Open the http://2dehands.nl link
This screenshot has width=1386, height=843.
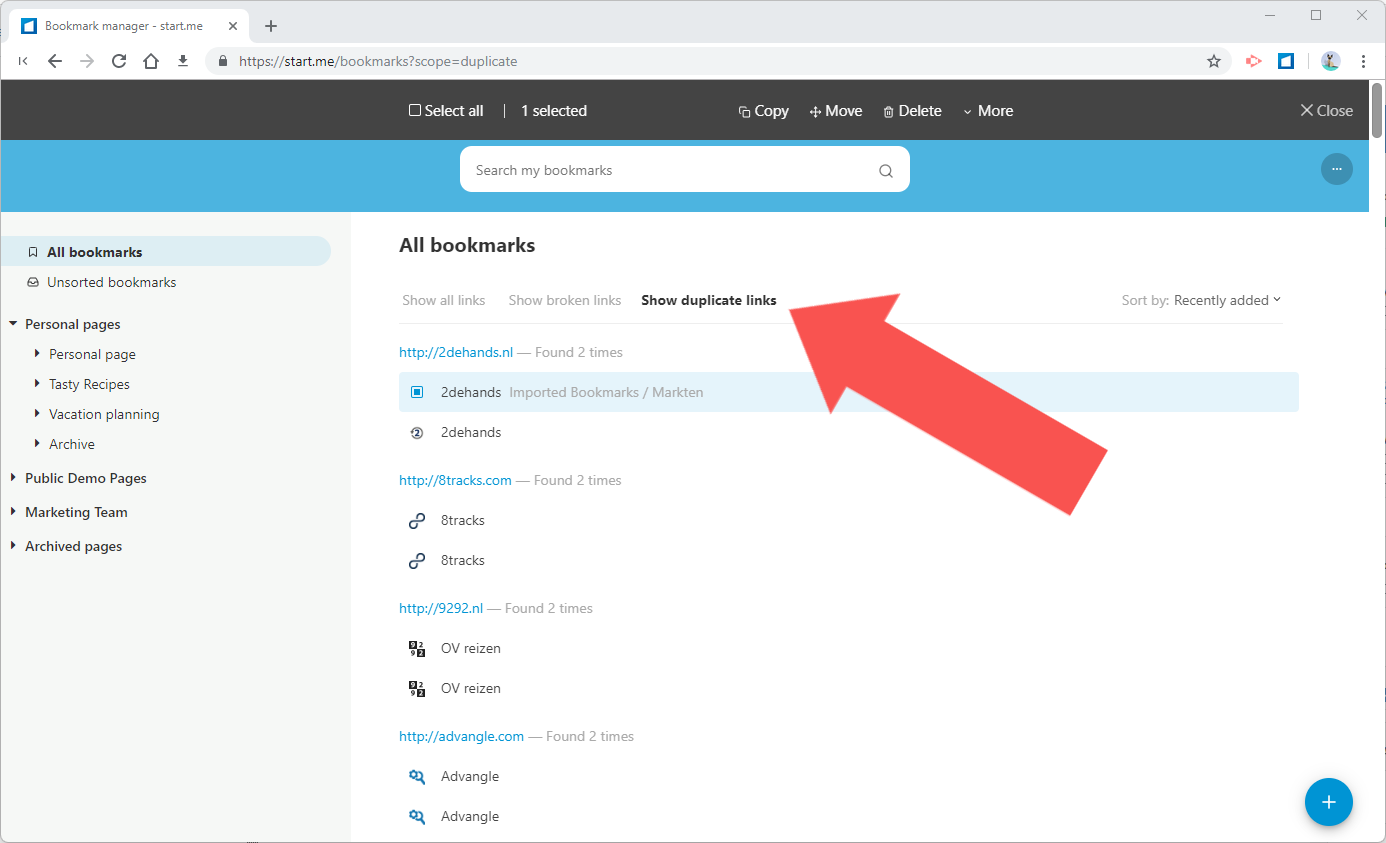(x=456, y=352)
